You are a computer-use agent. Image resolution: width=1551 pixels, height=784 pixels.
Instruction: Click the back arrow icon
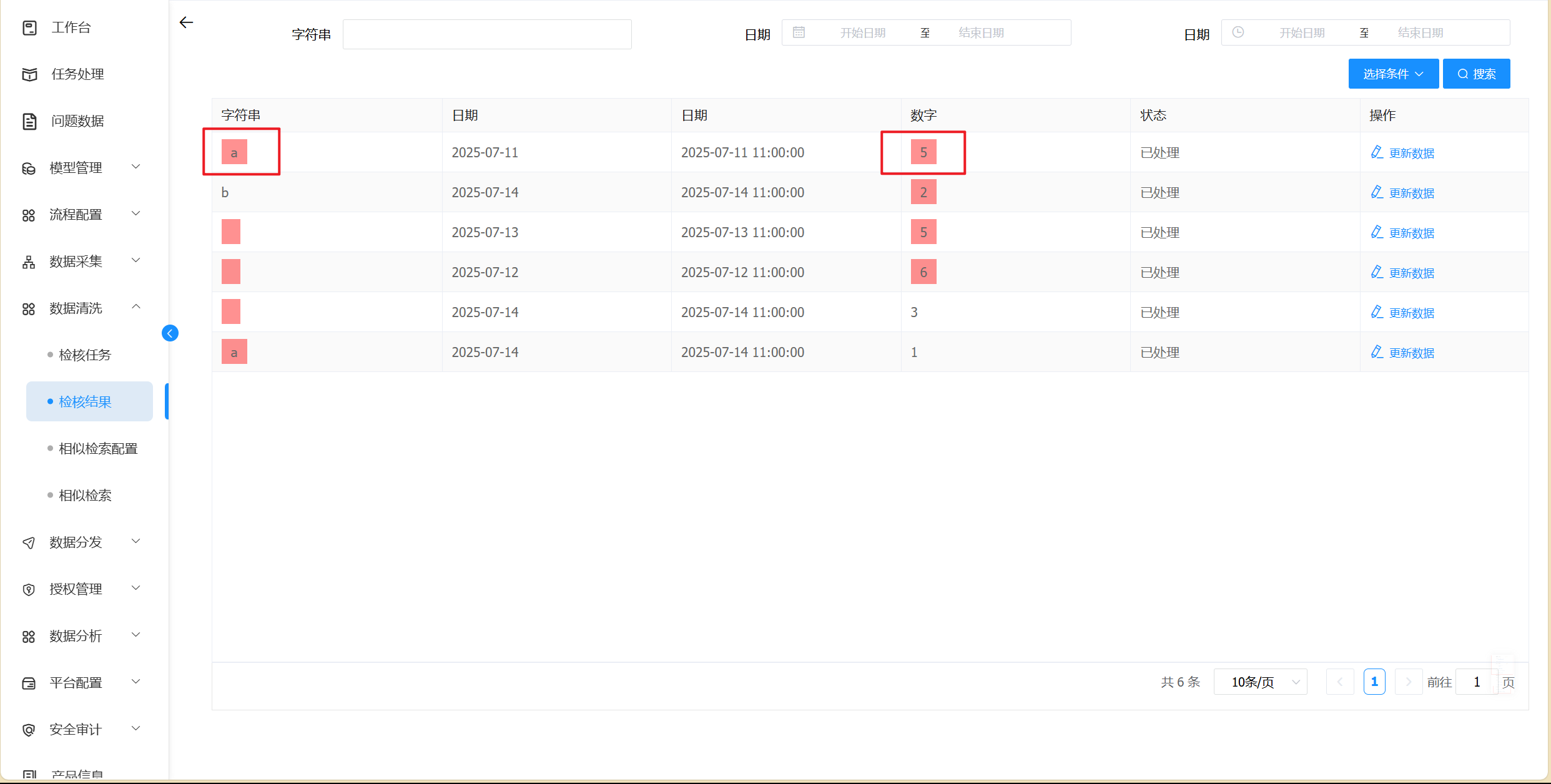point(186,23)
